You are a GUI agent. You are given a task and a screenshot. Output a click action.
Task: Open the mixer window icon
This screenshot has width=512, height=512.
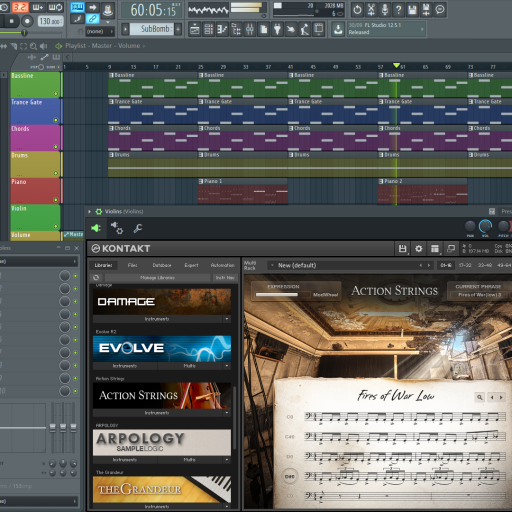click(250, 30)
